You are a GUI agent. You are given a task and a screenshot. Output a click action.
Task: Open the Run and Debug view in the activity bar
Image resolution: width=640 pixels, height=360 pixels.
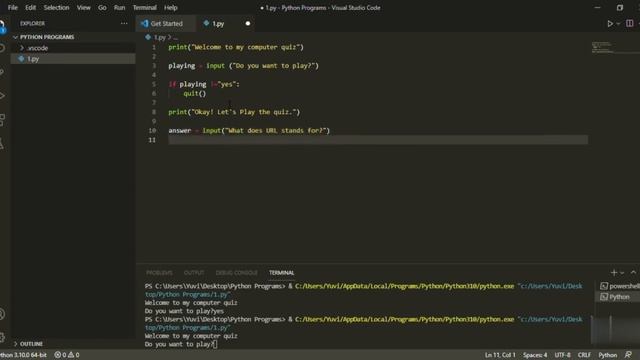2,96
